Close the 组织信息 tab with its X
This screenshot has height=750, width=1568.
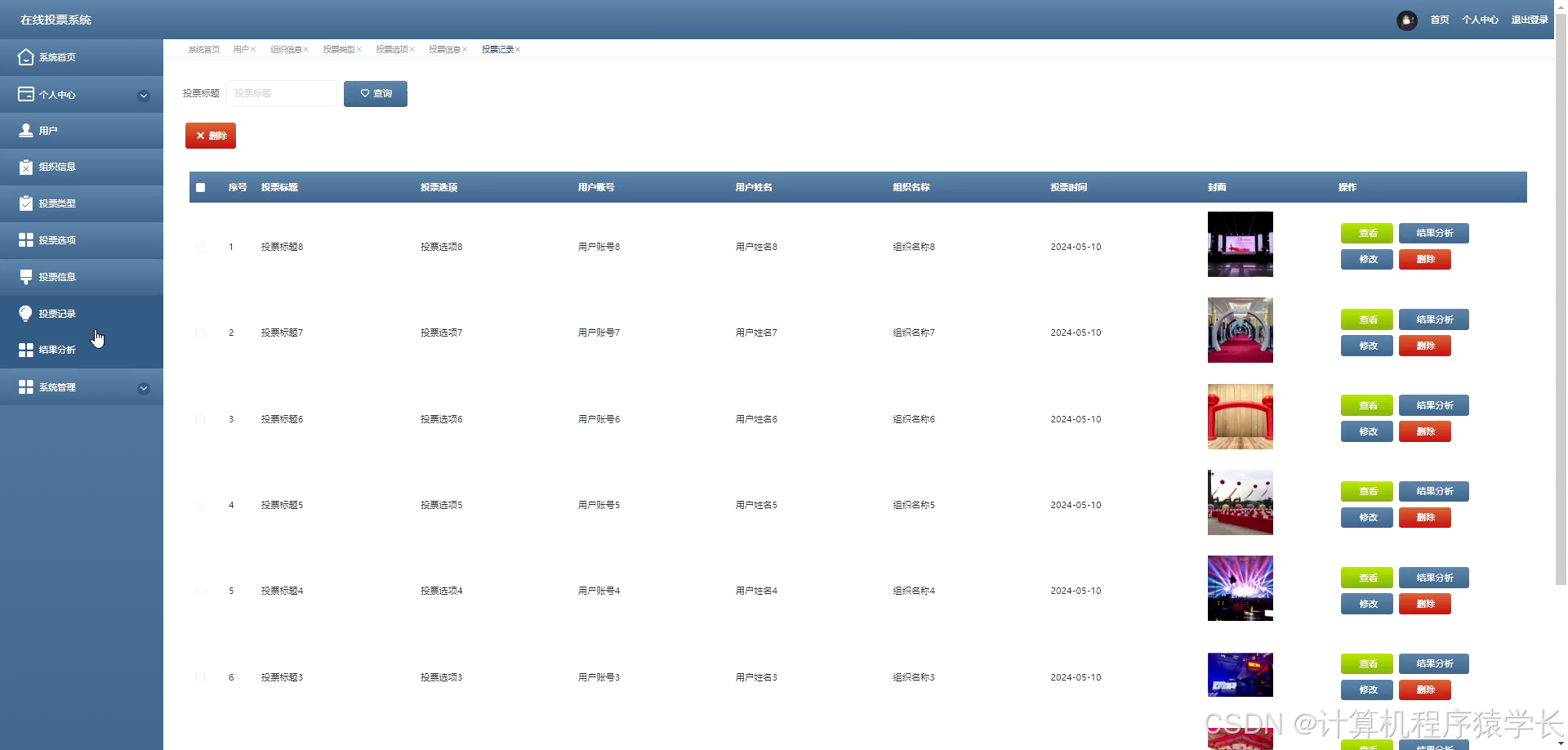pos(305,50)
